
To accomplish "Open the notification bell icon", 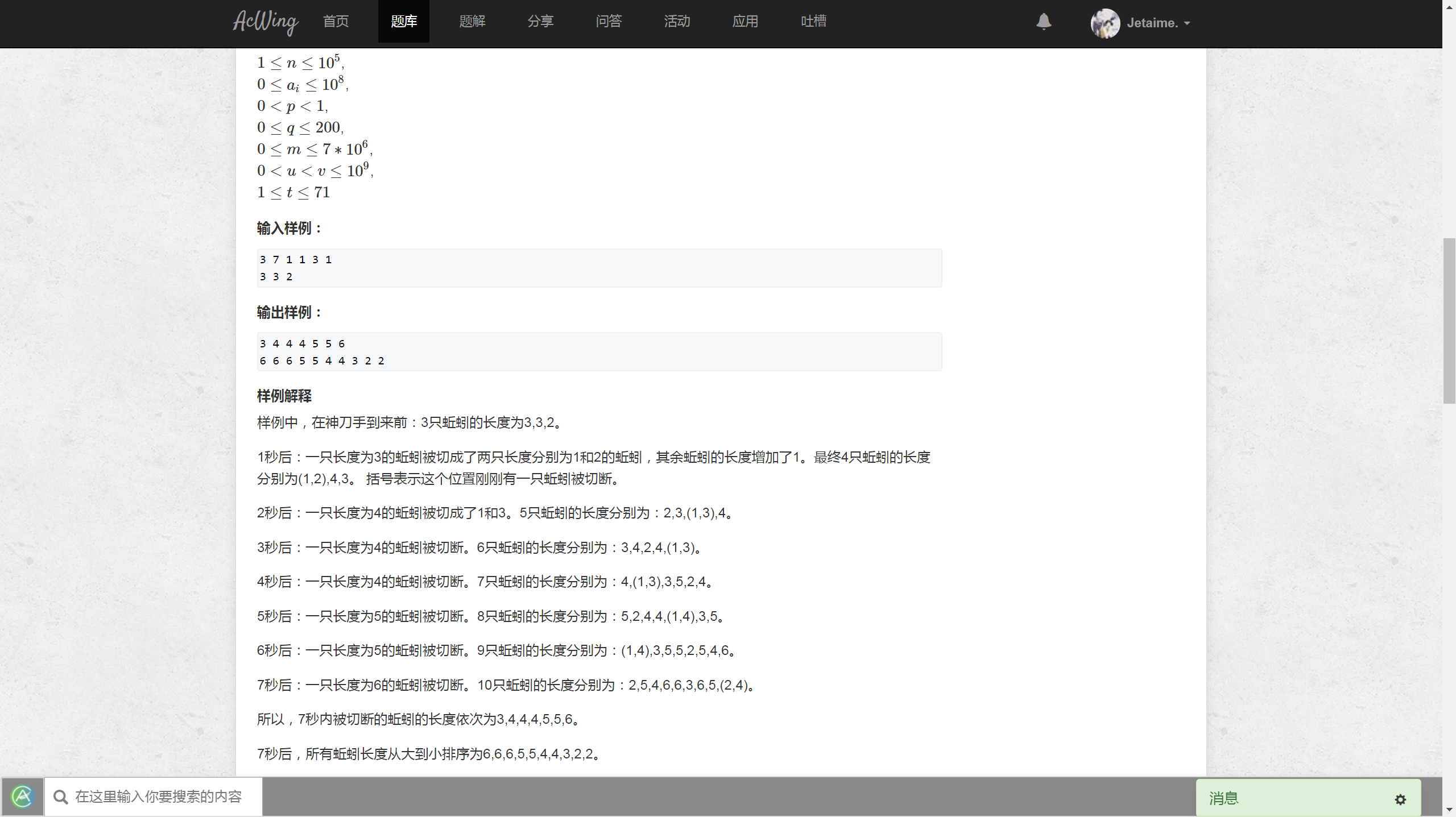I will (x=1043, y=22).
